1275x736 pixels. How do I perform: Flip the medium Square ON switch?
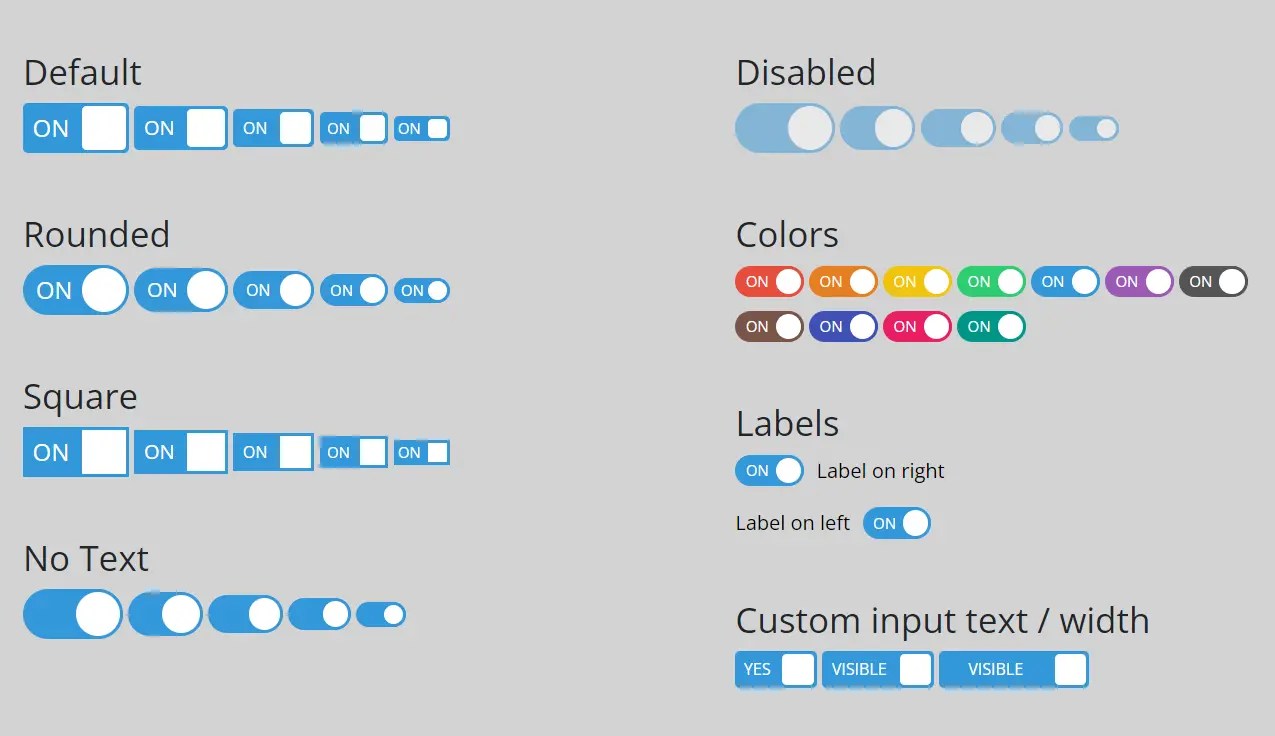(x=273, y=452)
